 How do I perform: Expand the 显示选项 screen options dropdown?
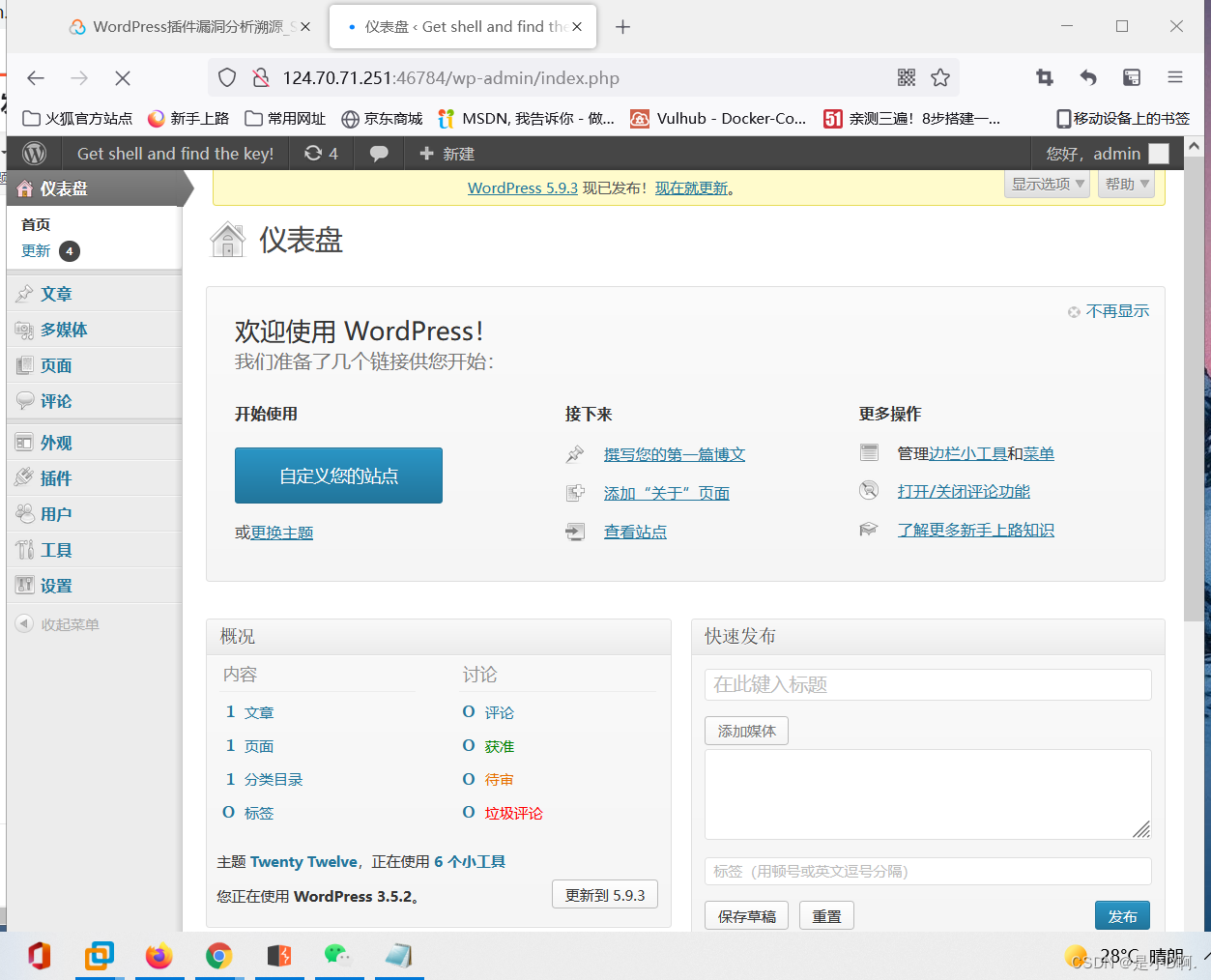tap(1048, 184)
